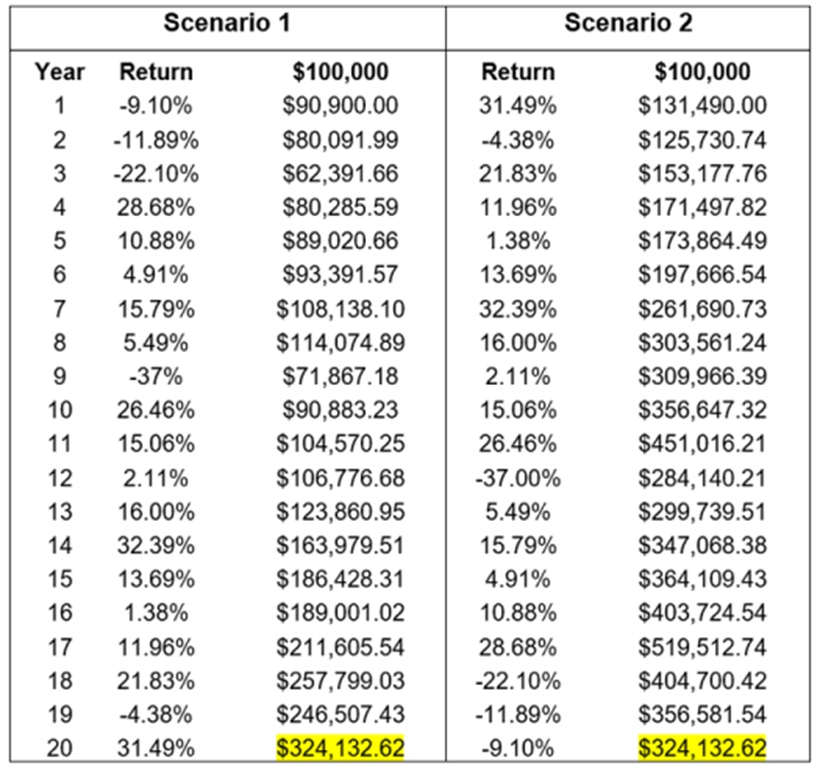Click the Year 10 row label
Screen dimensions: 820x769
click(59, 411)
